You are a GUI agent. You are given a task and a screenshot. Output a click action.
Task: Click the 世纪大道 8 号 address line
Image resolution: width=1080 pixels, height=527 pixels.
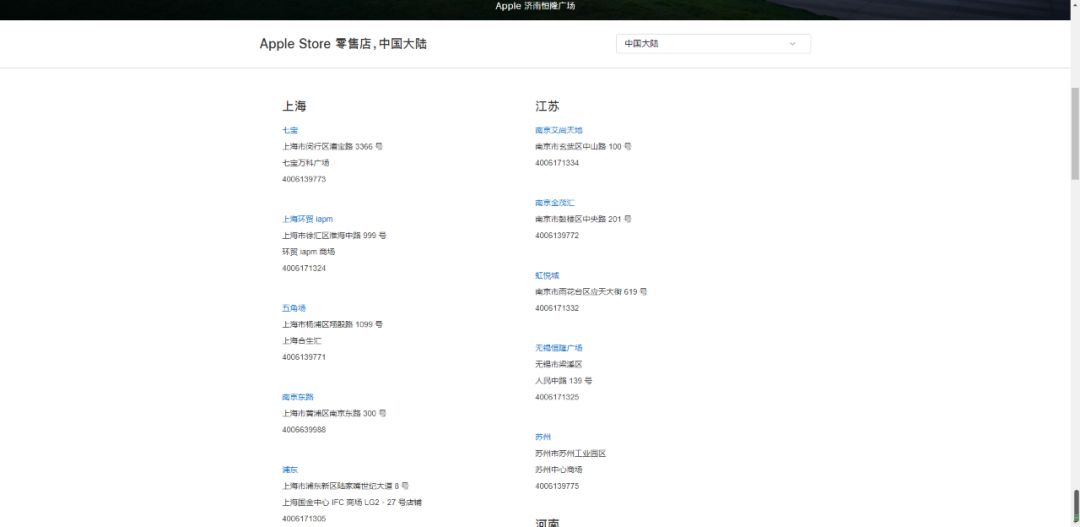tap(345, 486)
